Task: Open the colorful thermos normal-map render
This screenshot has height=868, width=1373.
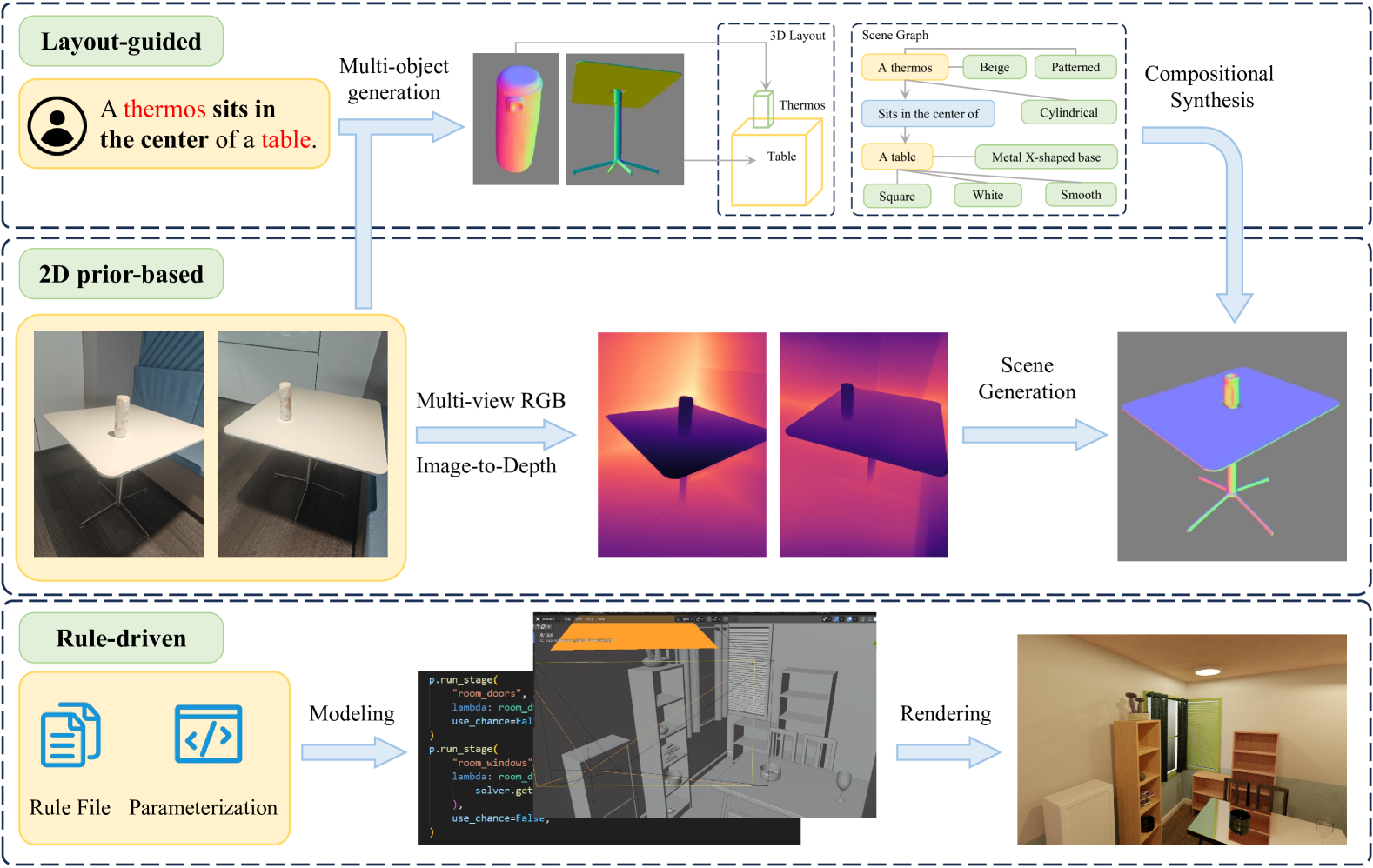Action: 516,119
